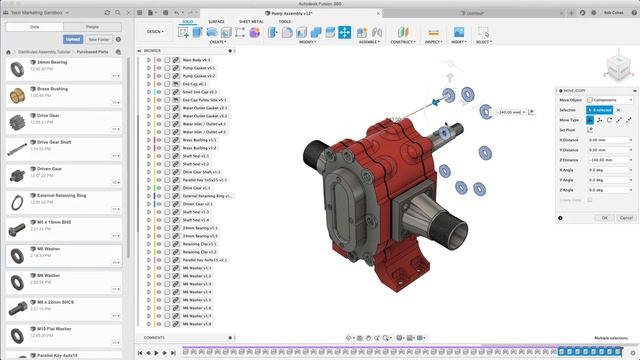Expand the Main Body tree node
This screenshot has width=640, height=360.
(x=149, y=60)
